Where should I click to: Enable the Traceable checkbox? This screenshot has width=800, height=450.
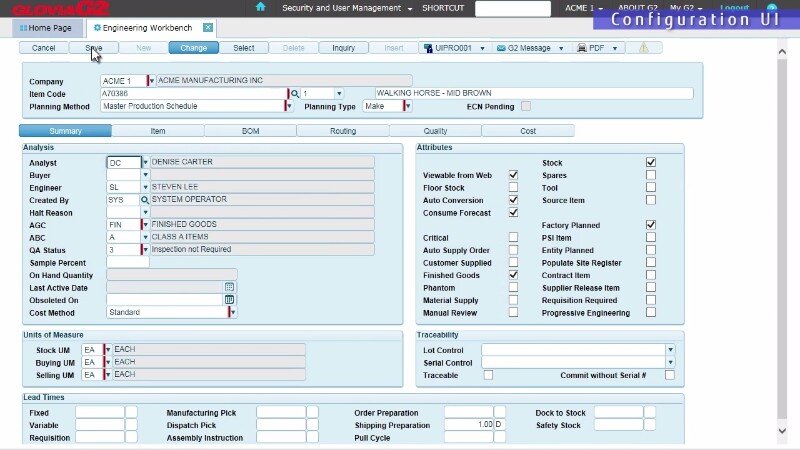[x=488, y=375]
